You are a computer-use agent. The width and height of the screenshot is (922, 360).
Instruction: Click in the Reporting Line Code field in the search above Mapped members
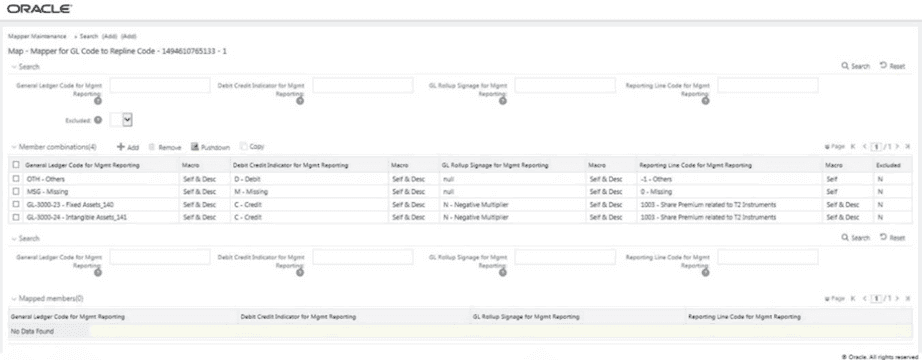768,257
